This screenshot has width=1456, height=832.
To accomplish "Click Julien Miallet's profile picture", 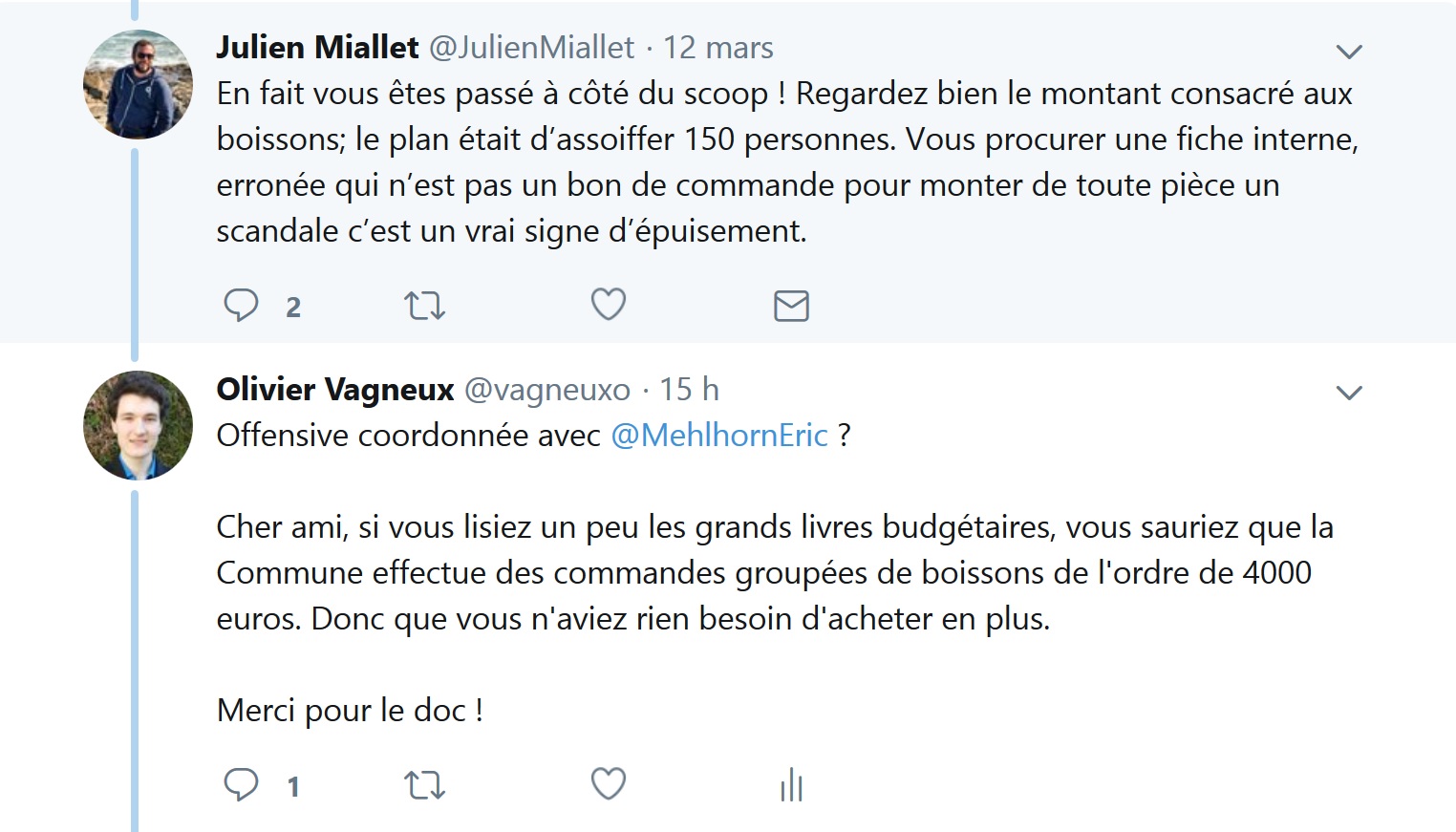I will point(138,84).
